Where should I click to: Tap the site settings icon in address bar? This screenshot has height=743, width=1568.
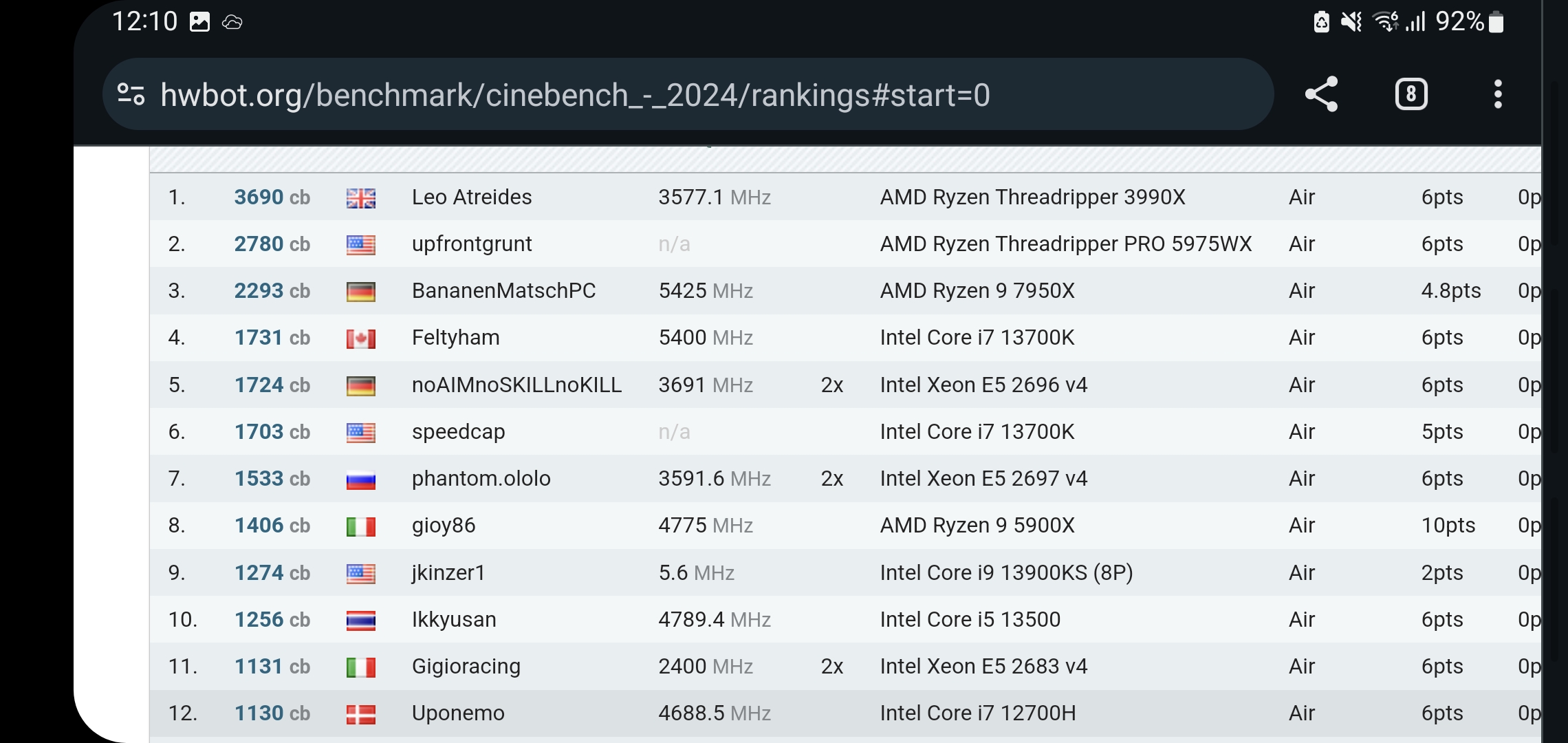pos(131,94)
